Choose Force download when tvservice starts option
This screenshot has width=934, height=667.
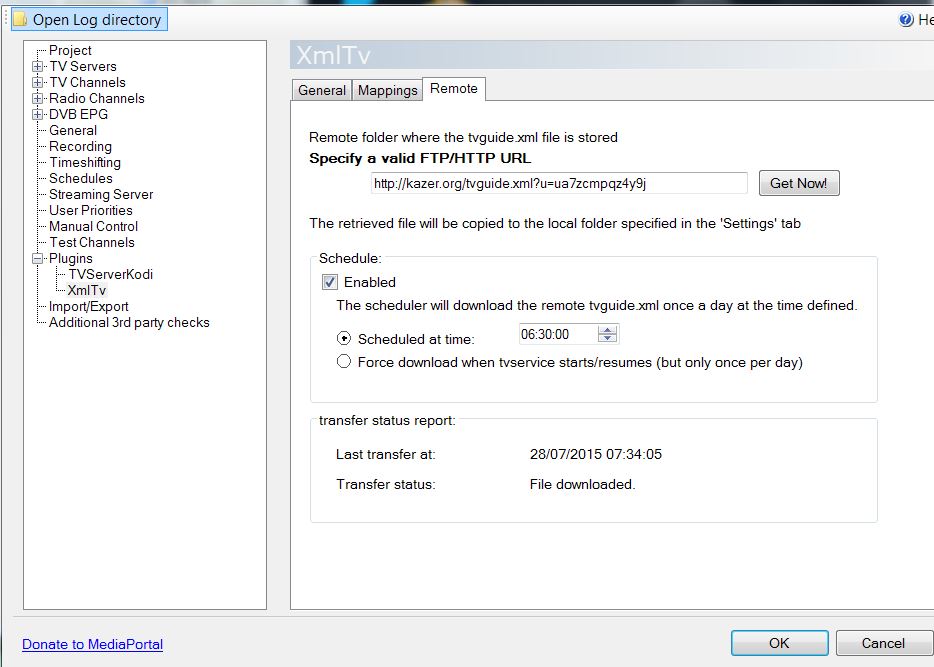coord(344,362)
